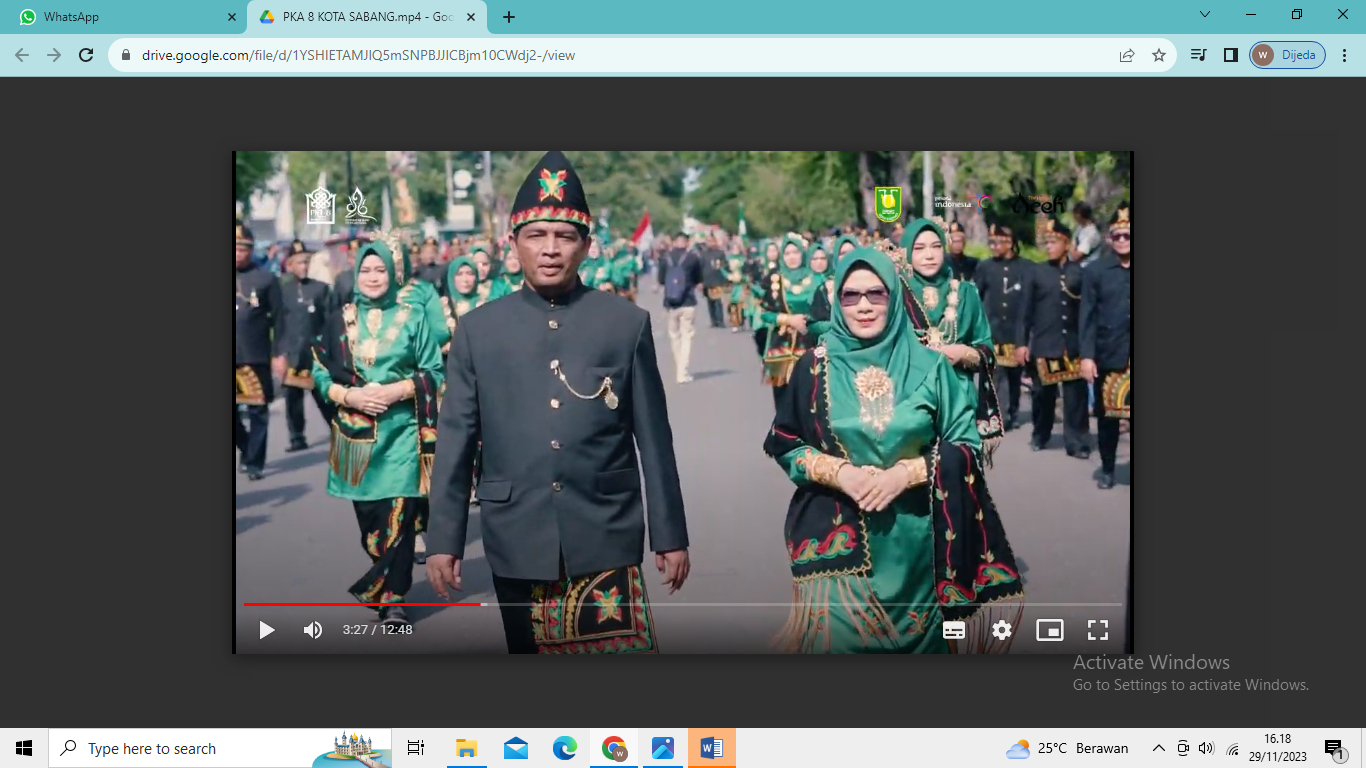Share this page from address bar
The width and height of the screenshot is (1366, 768).
[x=1127, y=55]
